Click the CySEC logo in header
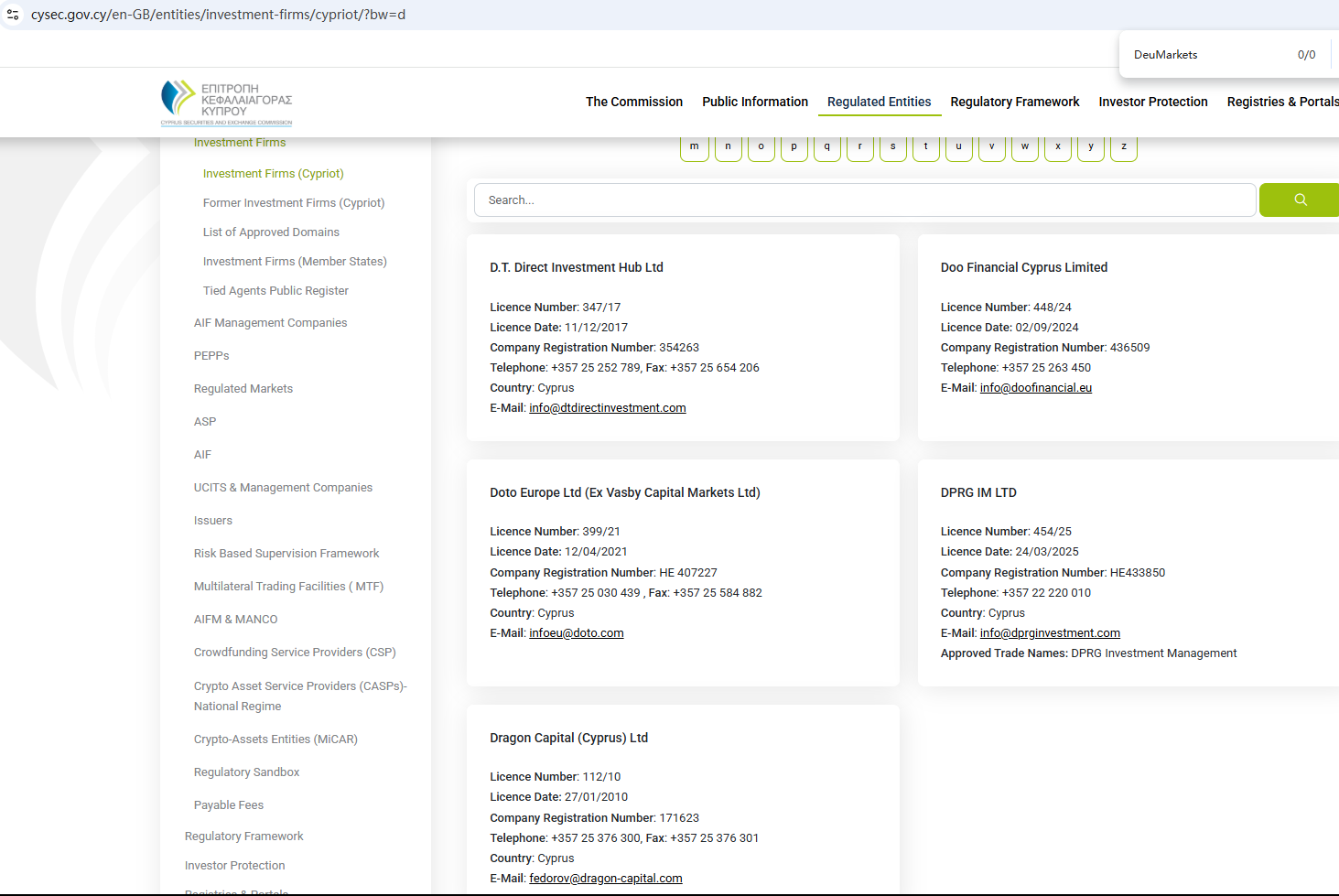Viewport: 1339px width, 896px height. [226, 103]
